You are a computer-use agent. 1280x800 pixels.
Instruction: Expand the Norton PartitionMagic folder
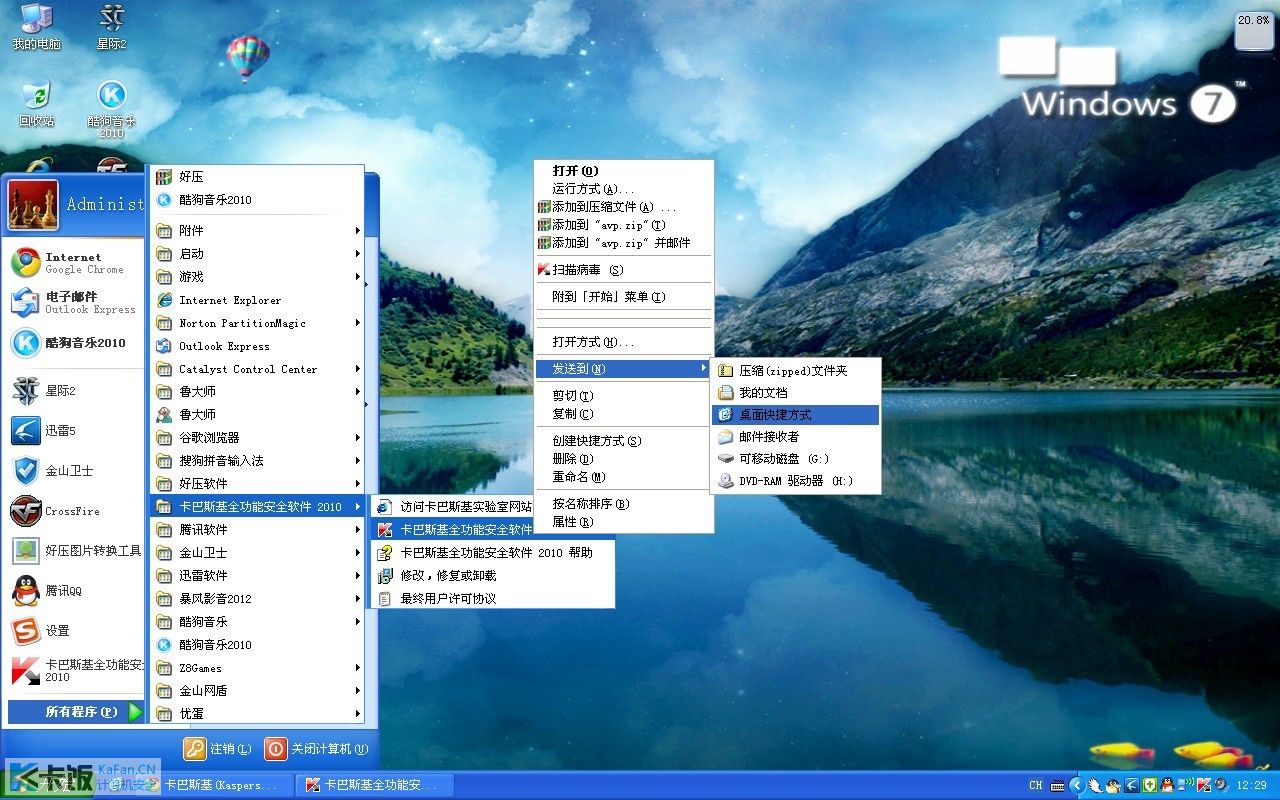257,323
